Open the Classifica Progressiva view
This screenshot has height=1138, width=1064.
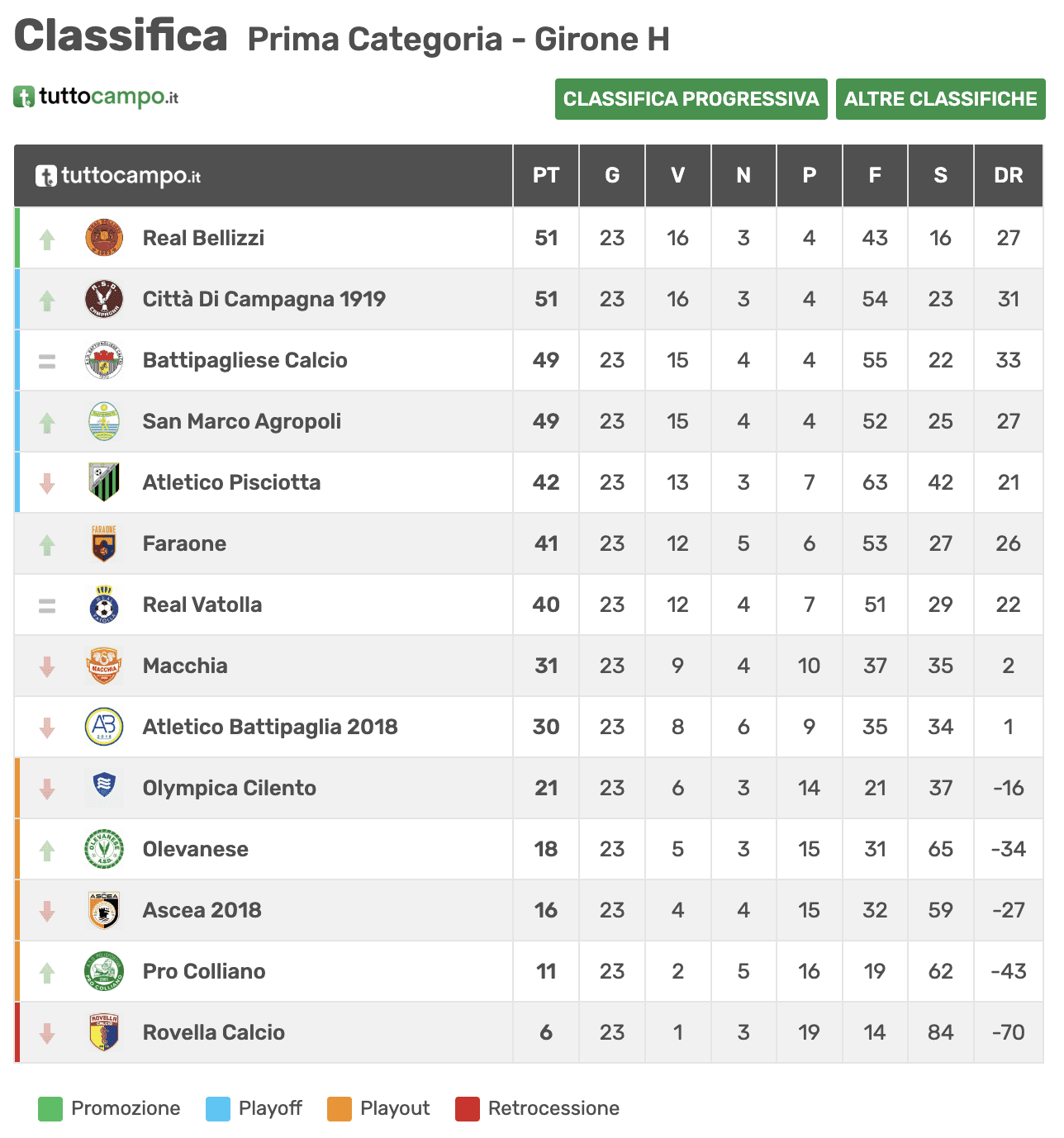pyautogui.click(x=691, y=99)
